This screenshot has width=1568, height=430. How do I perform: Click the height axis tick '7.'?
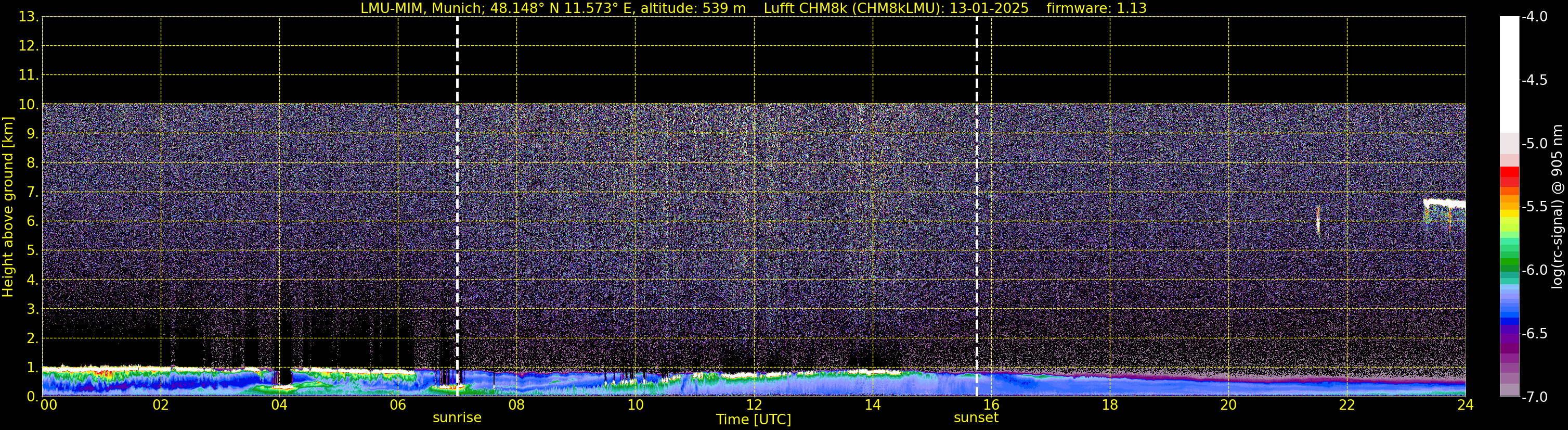[x=32, y=193]
